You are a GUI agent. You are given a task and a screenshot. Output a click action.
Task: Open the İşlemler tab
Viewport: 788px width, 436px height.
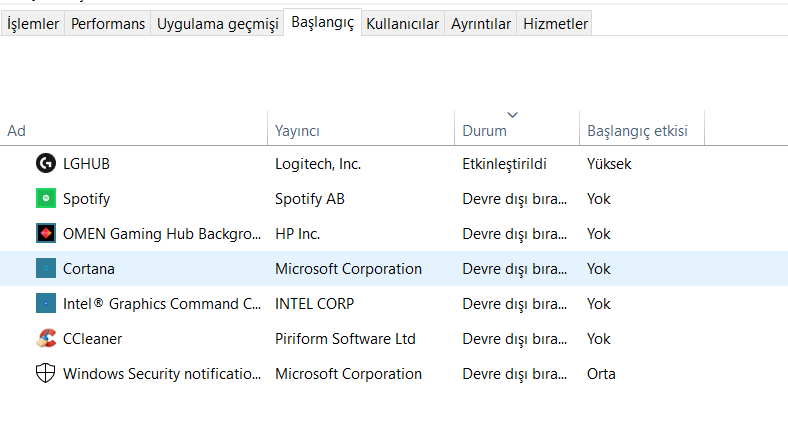[x=33, y=24]
